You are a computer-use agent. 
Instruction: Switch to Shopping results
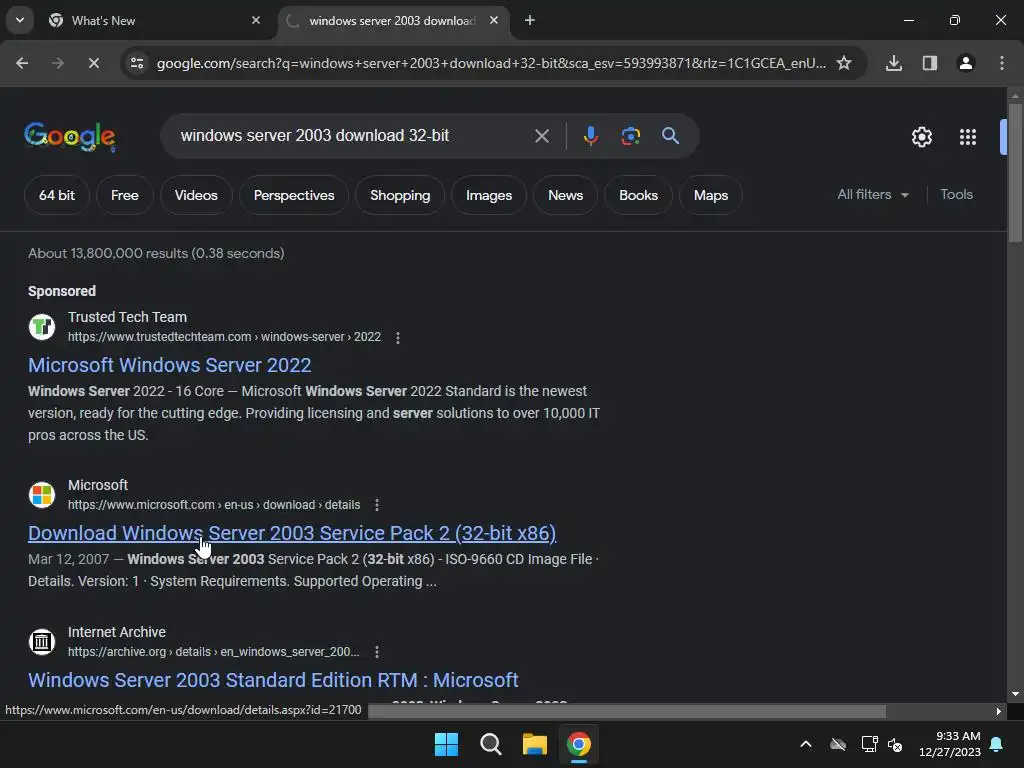(x=400, y=195)
